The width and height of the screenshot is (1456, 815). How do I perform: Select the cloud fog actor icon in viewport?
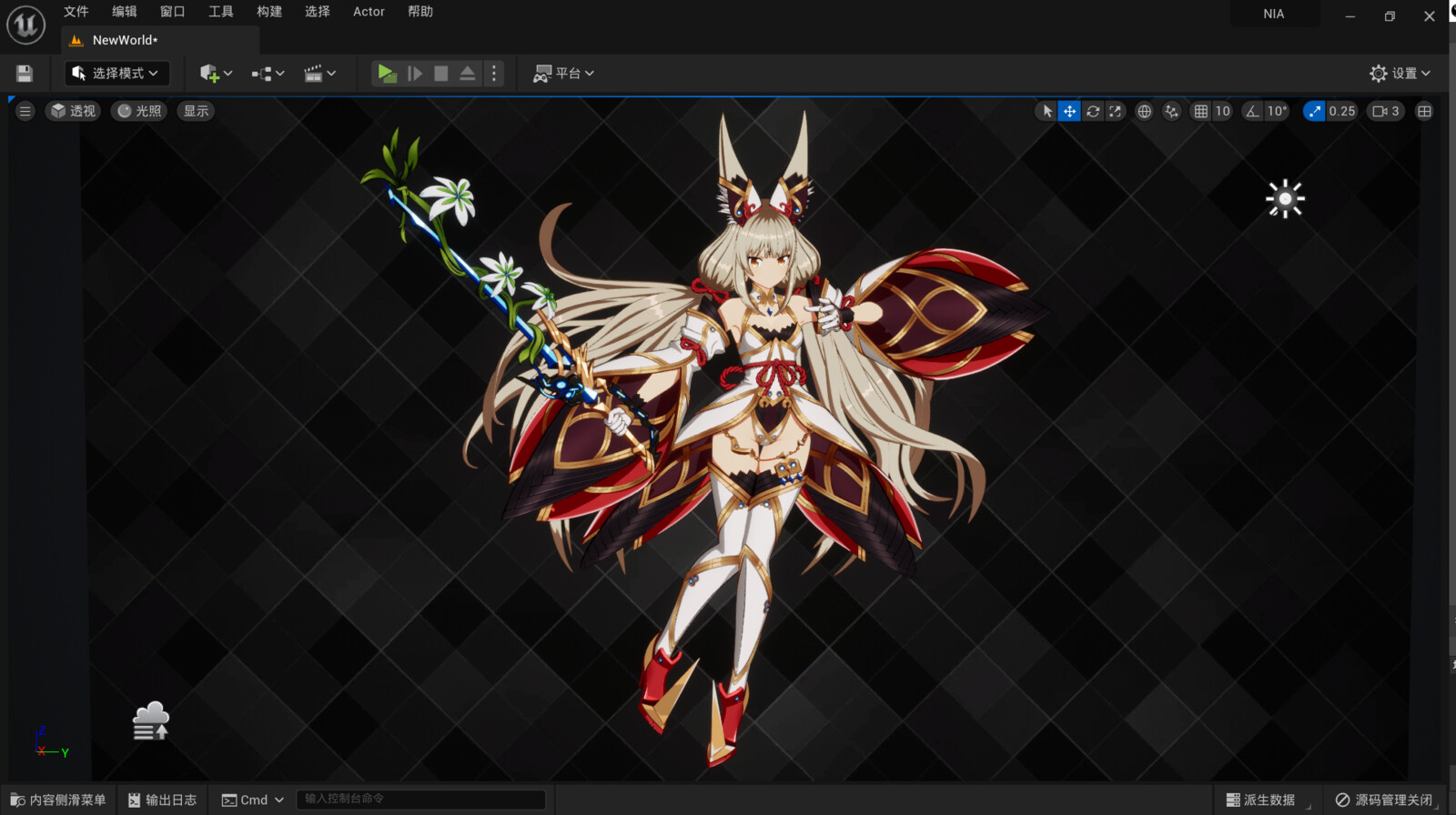coord(151,721)
